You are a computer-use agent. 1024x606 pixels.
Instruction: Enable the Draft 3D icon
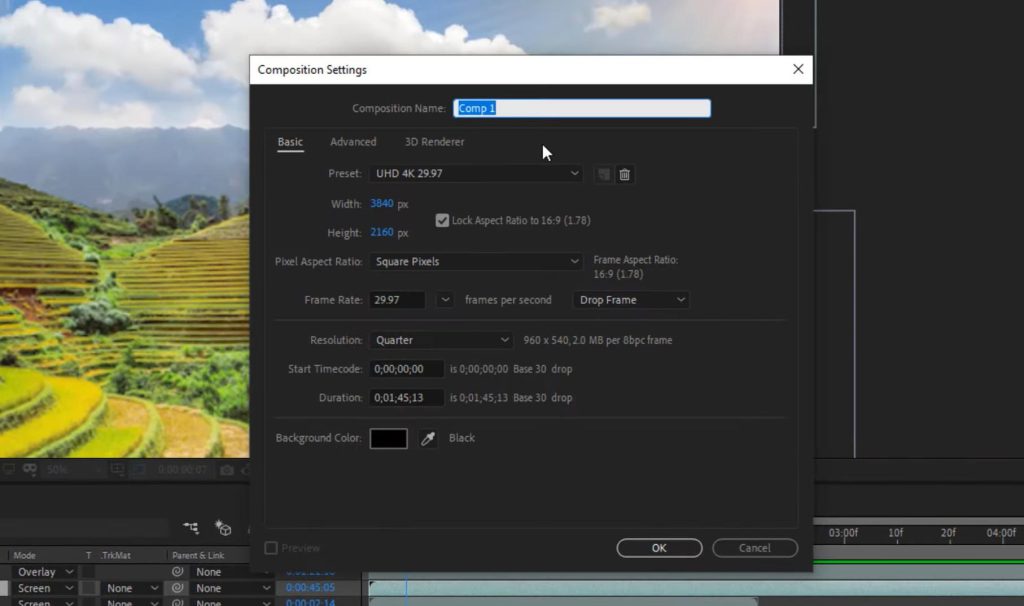[x=223, y=528]
